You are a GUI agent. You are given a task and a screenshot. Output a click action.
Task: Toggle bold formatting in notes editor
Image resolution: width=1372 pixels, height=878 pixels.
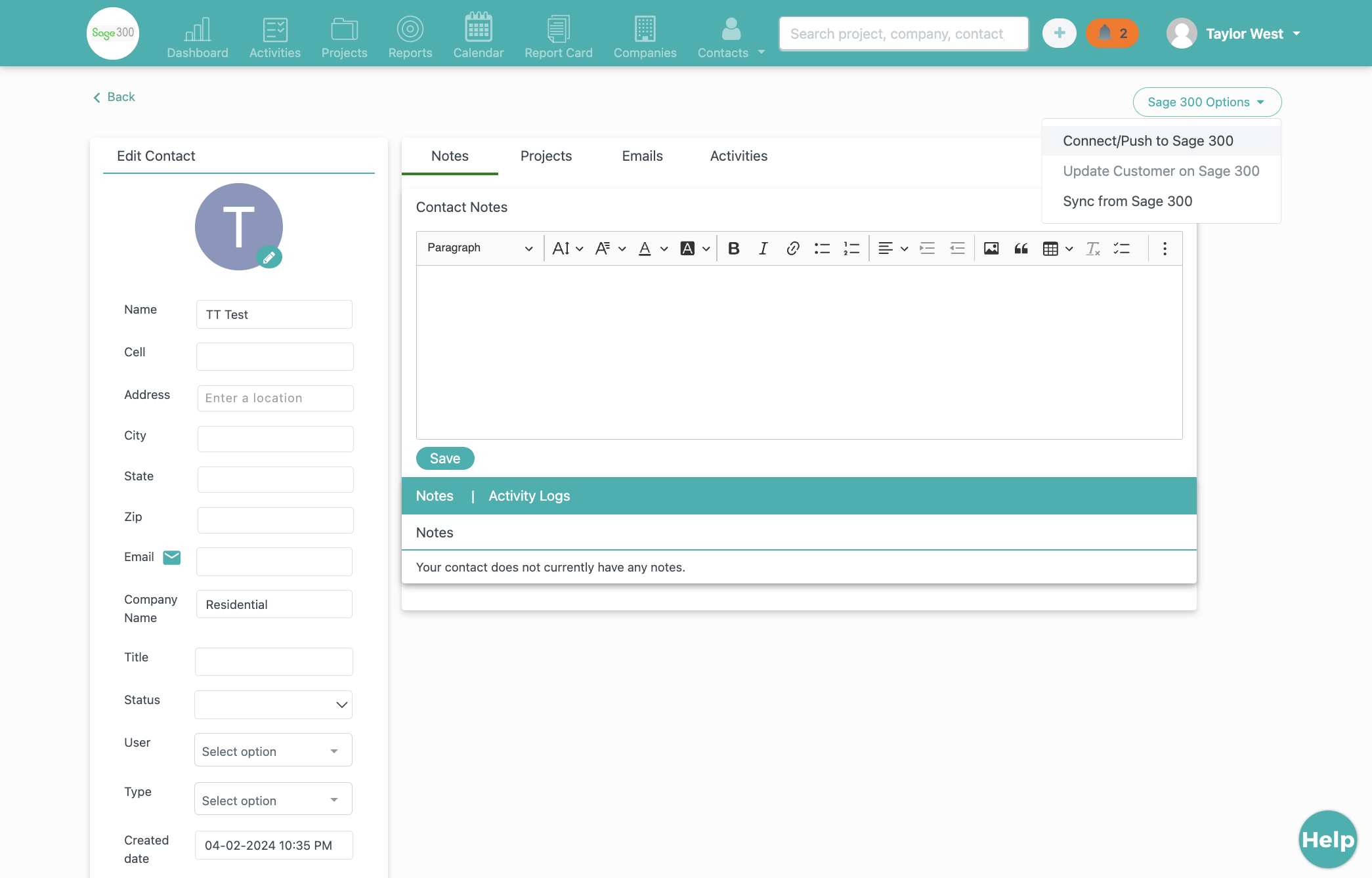(734, 248)
